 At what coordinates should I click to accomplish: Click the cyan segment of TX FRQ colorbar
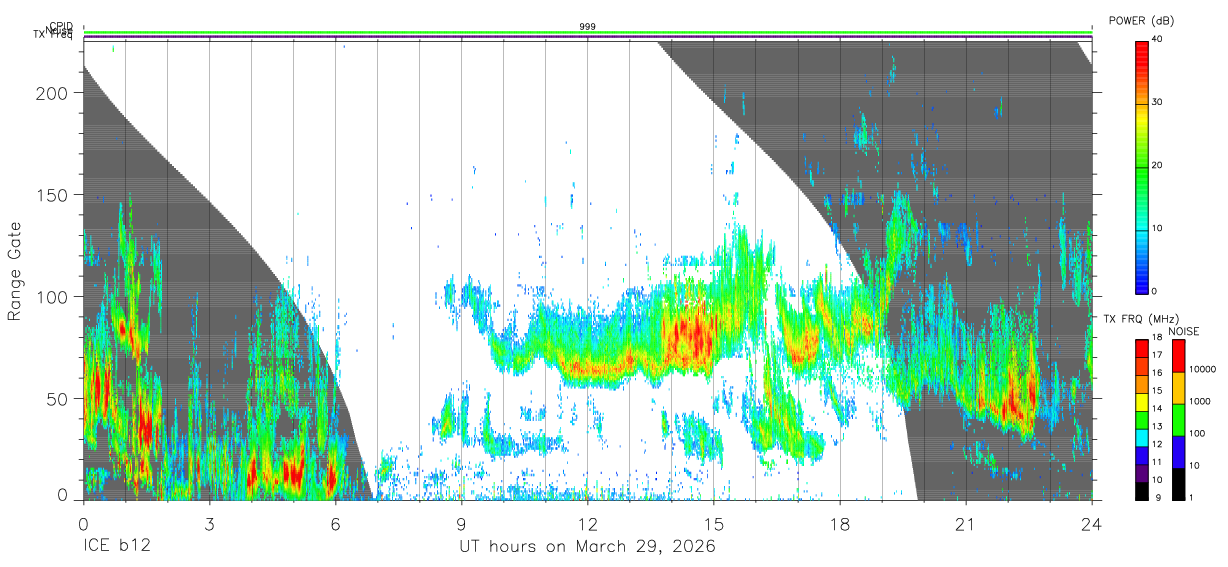[1141, 438]
